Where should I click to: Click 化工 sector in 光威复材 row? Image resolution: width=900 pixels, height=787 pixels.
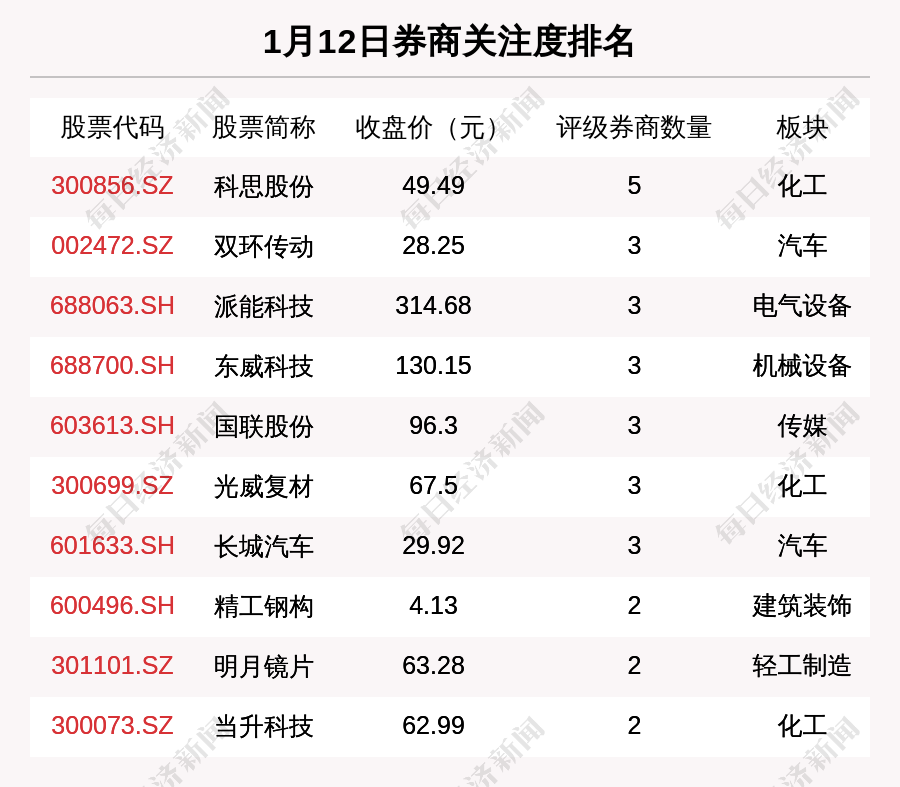802,486
